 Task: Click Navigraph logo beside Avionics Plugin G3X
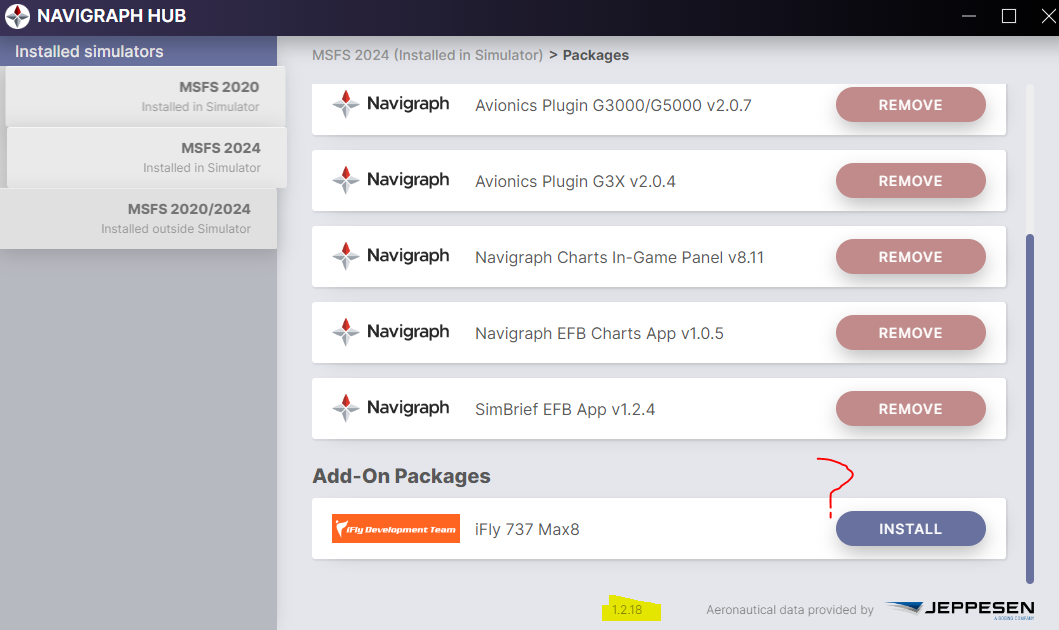(390, 180)
